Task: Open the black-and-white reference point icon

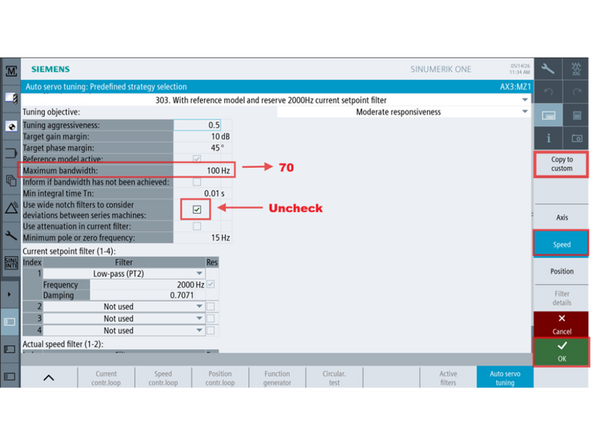Action: click(11, 126)
